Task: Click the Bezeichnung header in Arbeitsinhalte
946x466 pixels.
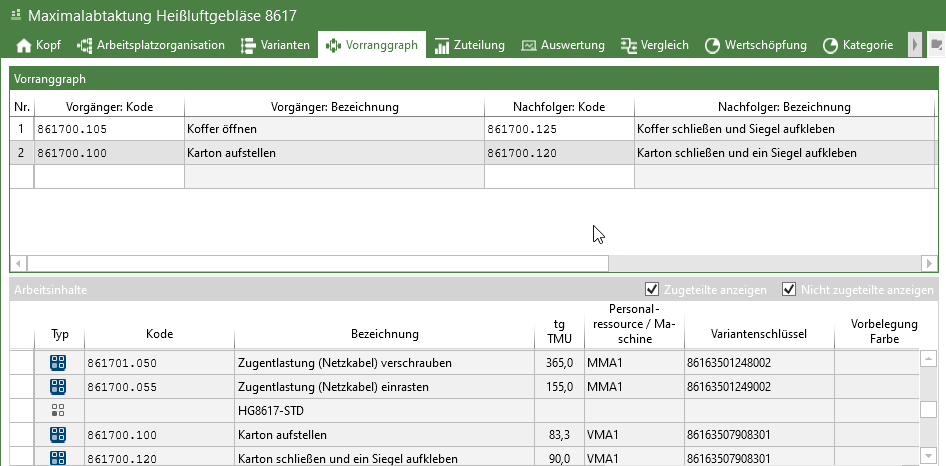Action: pyautogui.click(x=384, y=334)
